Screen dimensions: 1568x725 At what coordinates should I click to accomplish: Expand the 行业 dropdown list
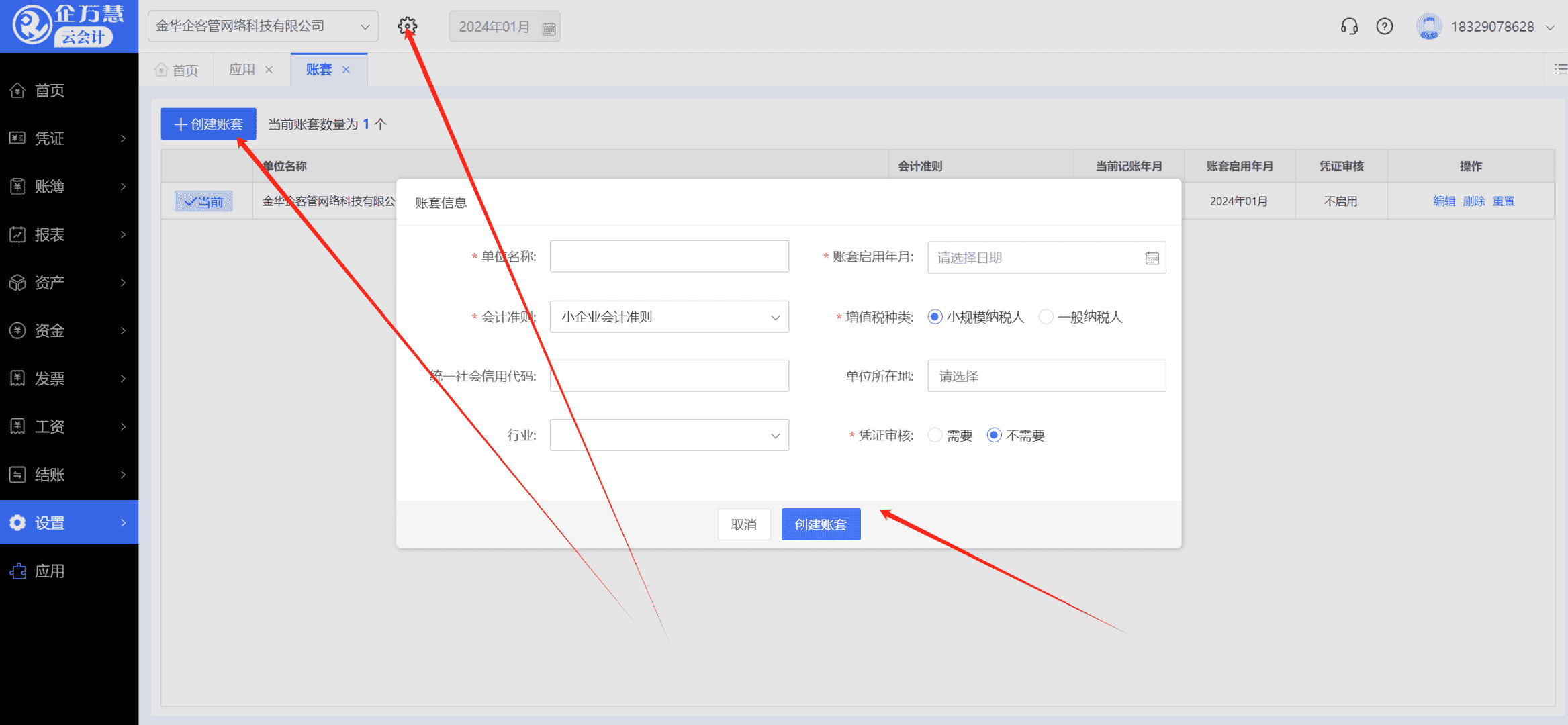669,435
